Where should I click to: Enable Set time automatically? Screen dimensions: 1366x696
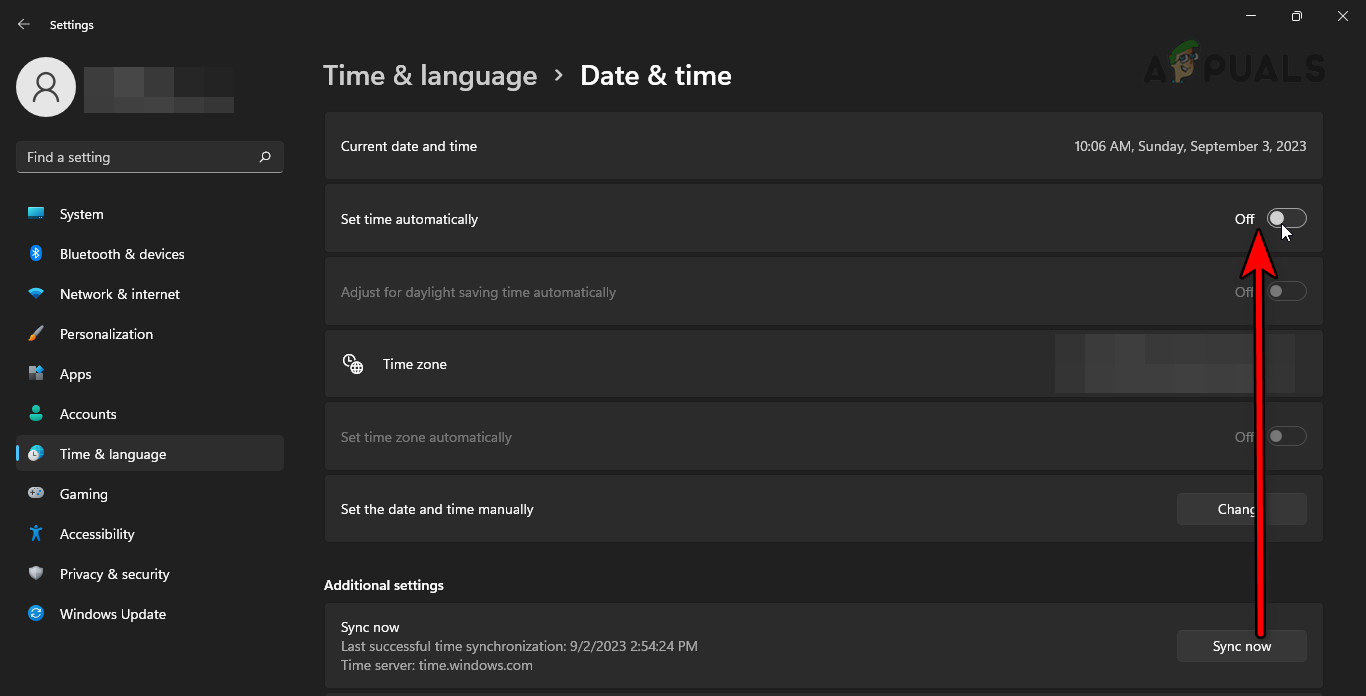1286,217
